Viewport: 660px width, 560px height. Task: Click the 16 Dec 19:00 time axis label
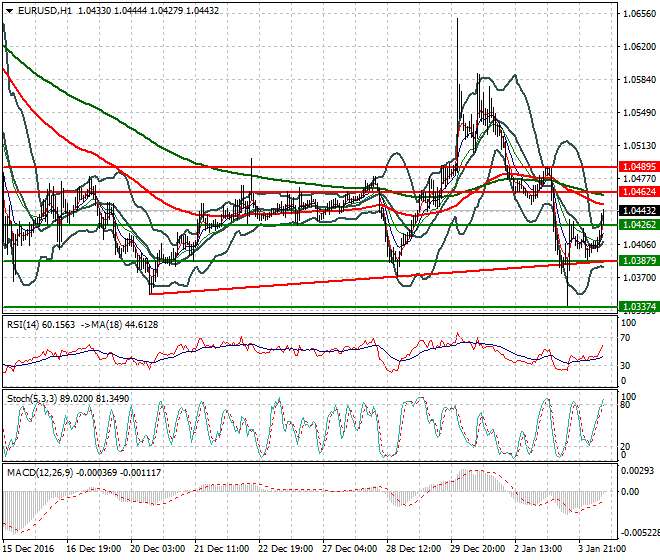point(93,549)
